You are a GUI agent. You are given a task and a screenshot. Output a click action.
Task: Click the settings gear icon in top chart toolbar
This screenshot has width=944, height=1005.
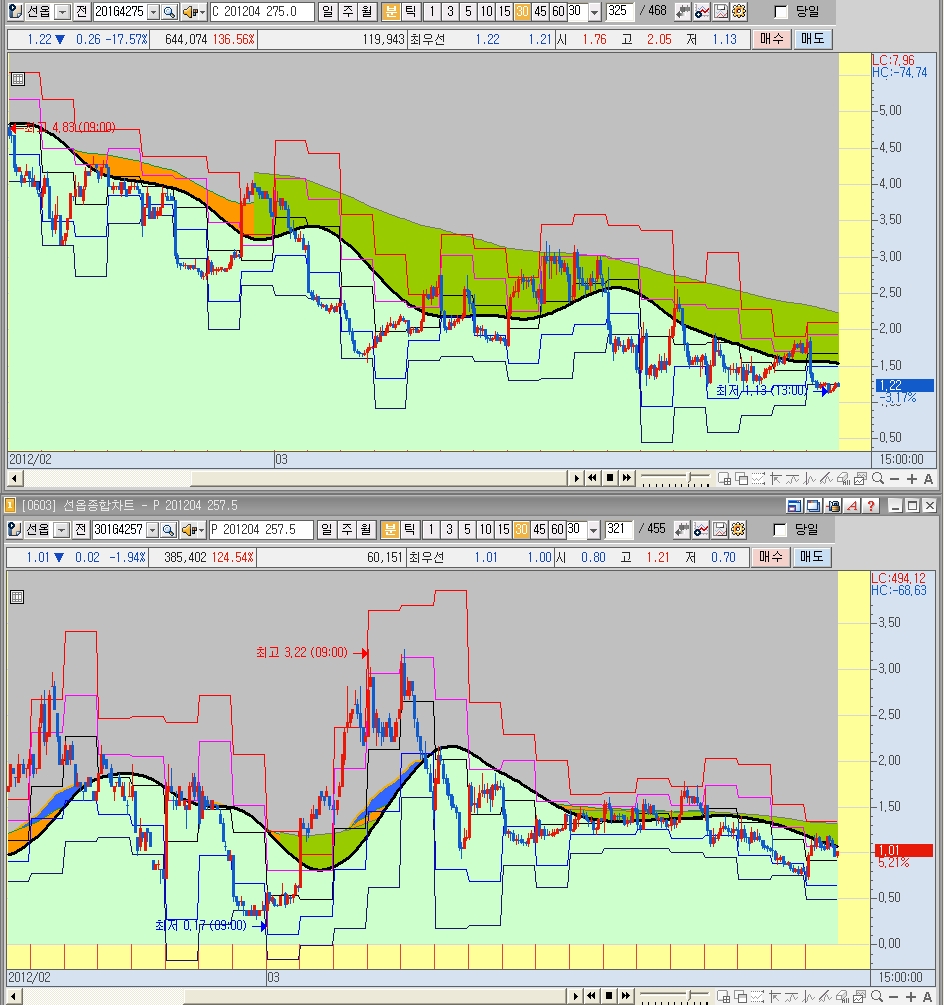[x=739, y=12]
